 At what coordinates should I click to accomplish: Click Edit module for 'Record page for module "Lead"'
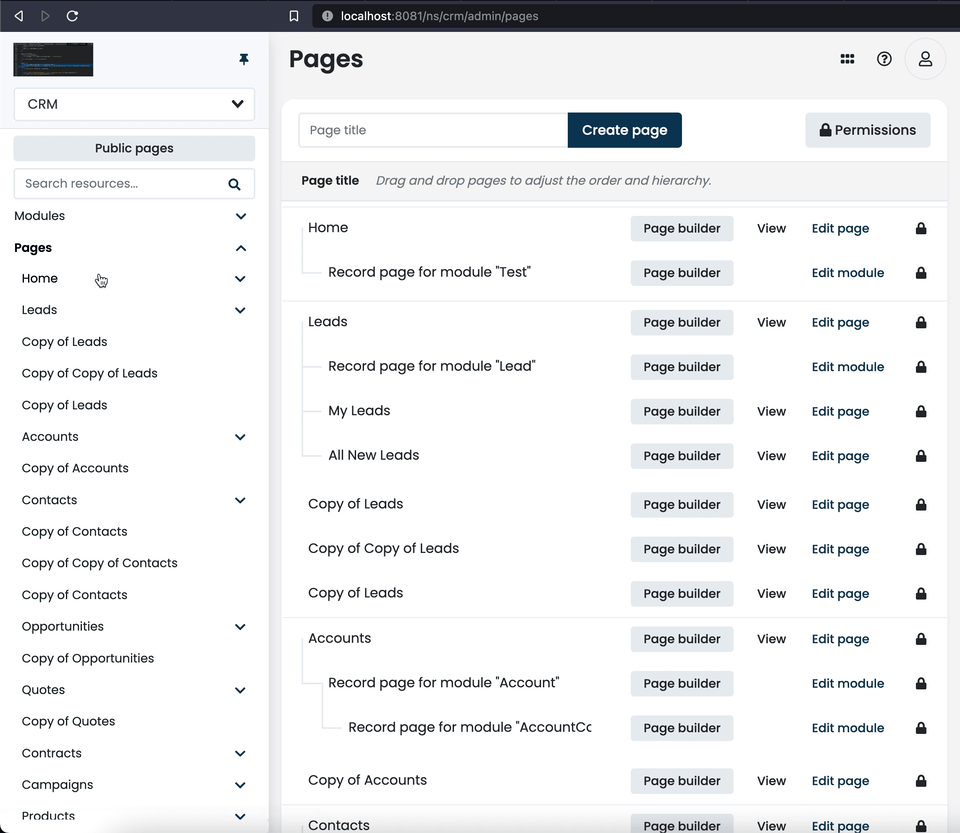point(848,367)
